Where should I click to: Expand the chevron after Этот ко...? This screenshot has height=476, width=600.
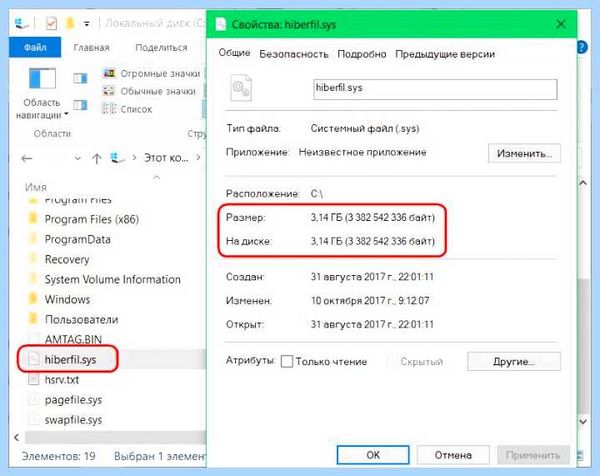pyautogui.click(x=198, y=157)
